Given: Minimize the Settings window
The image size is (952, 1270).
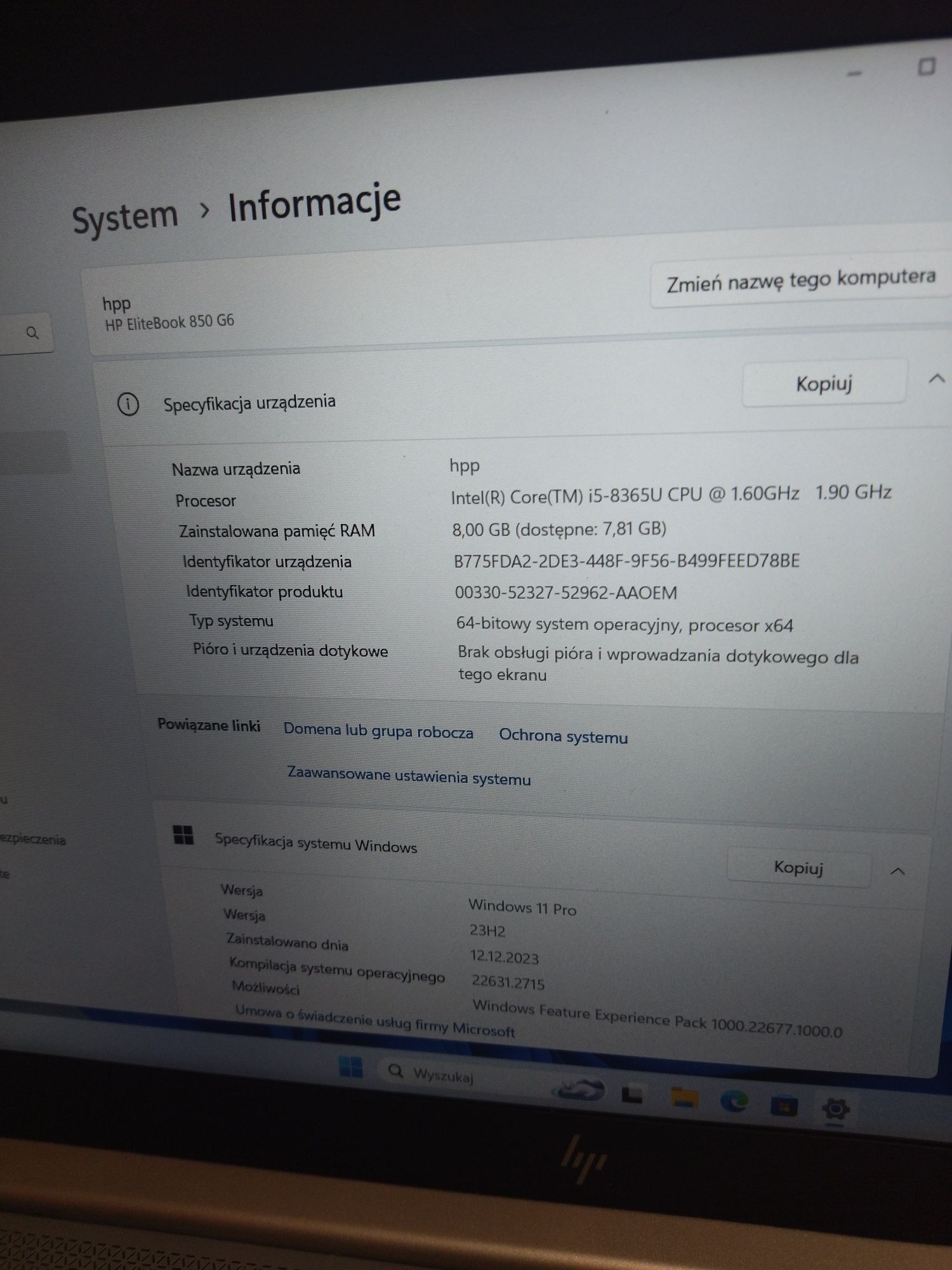Looking at the screenshot, I should (855, 73).
